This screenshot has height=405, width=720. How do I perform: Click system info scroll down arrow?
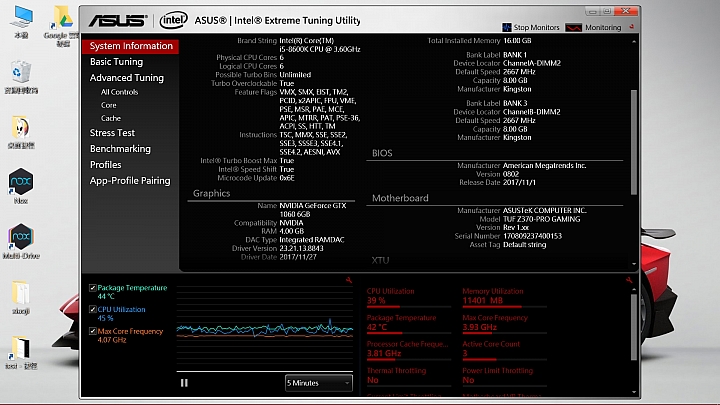coord(634,264)
